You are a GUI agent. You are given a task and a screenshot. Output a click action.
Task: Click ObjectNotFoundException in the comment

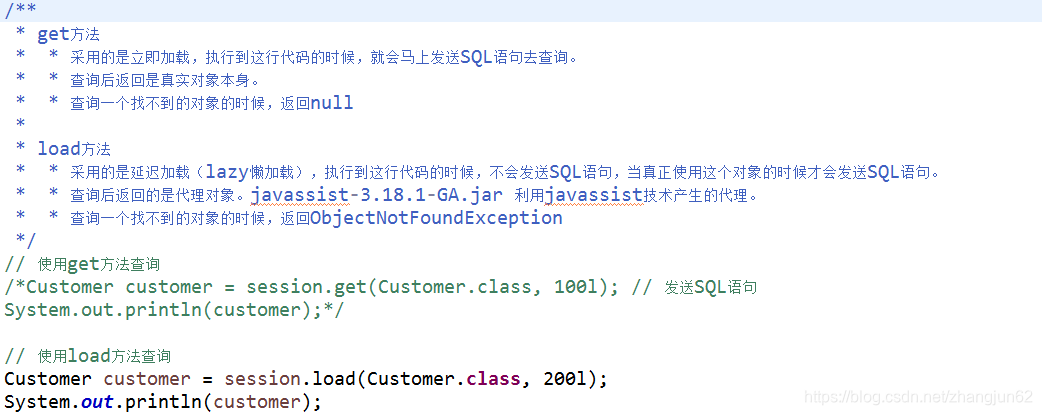click(437, 218)
